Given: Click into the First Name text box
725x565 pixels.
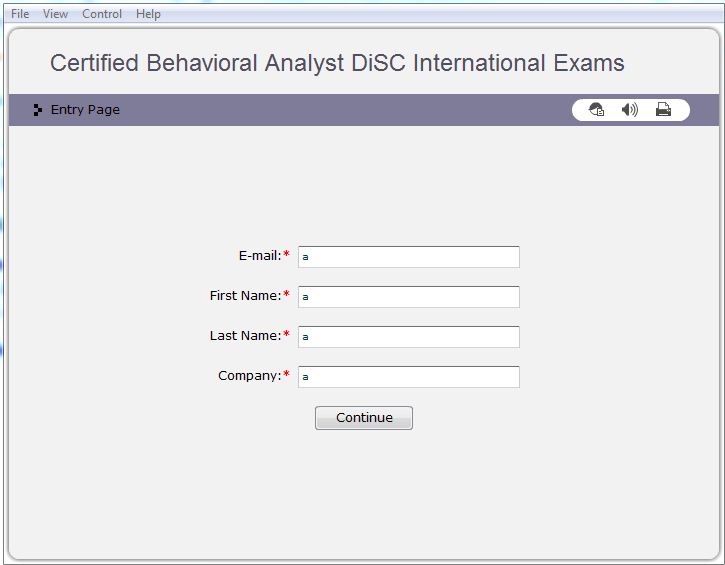Looking at the screenshot, I should 409,297.
